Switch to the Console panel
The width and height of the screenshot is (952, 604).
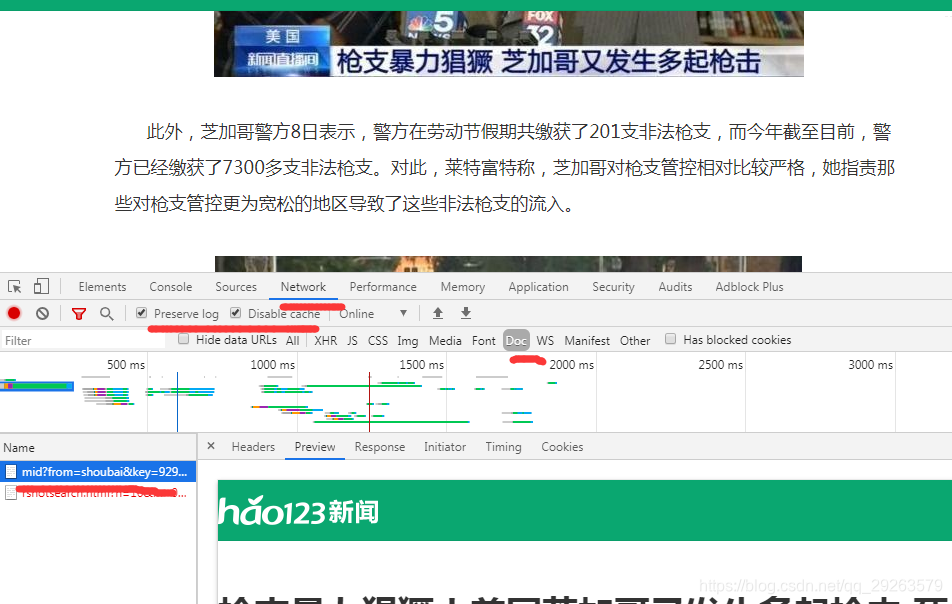coord(170,286)
